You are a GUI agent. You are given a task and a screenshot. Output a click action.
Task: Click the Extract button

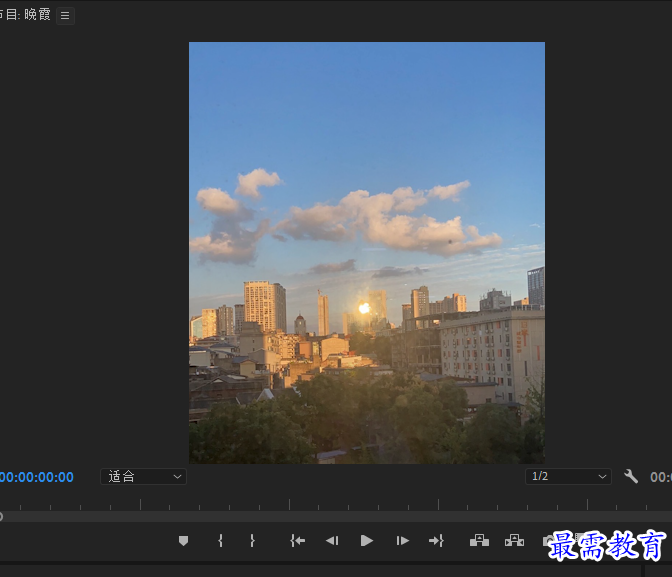514,541
